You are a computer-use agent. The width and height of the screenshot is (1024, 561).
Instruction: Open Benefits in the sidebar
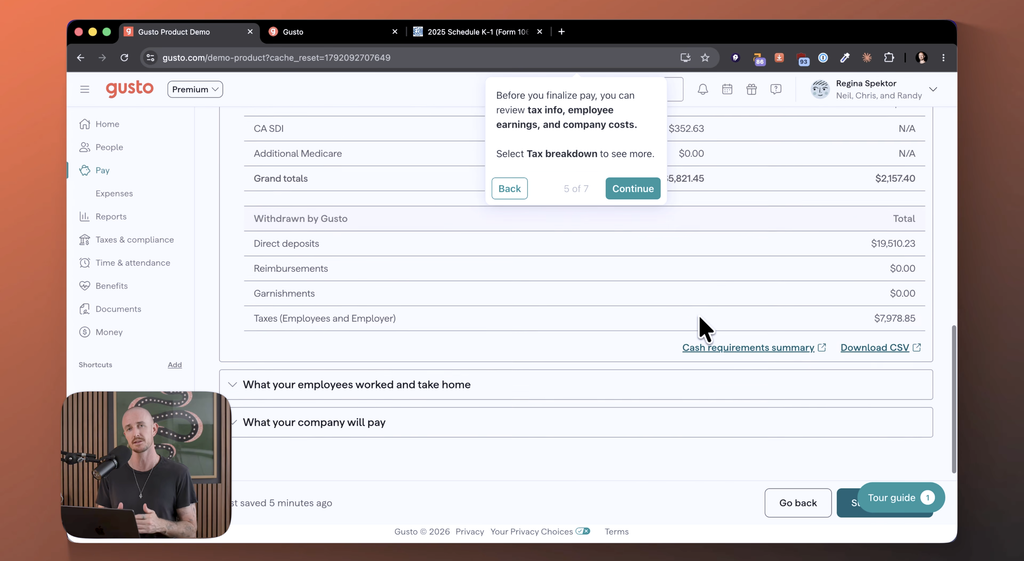pyautogui.click(x=112, y=286)
